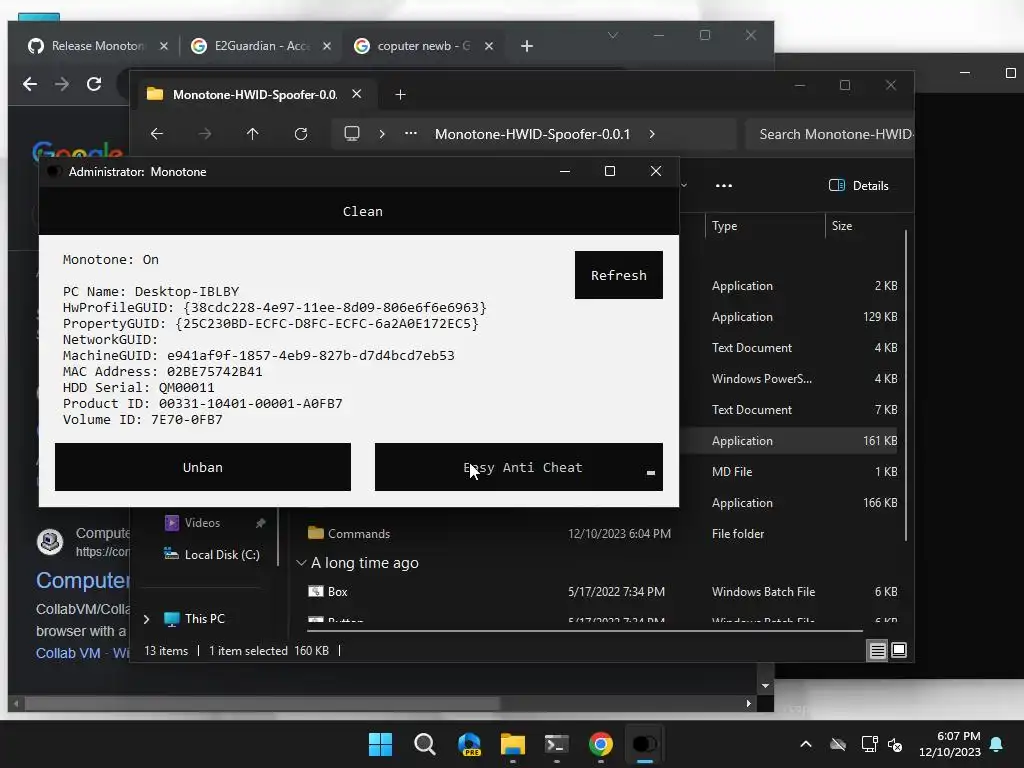Show hidden system tray icons

tap(806, 744)
